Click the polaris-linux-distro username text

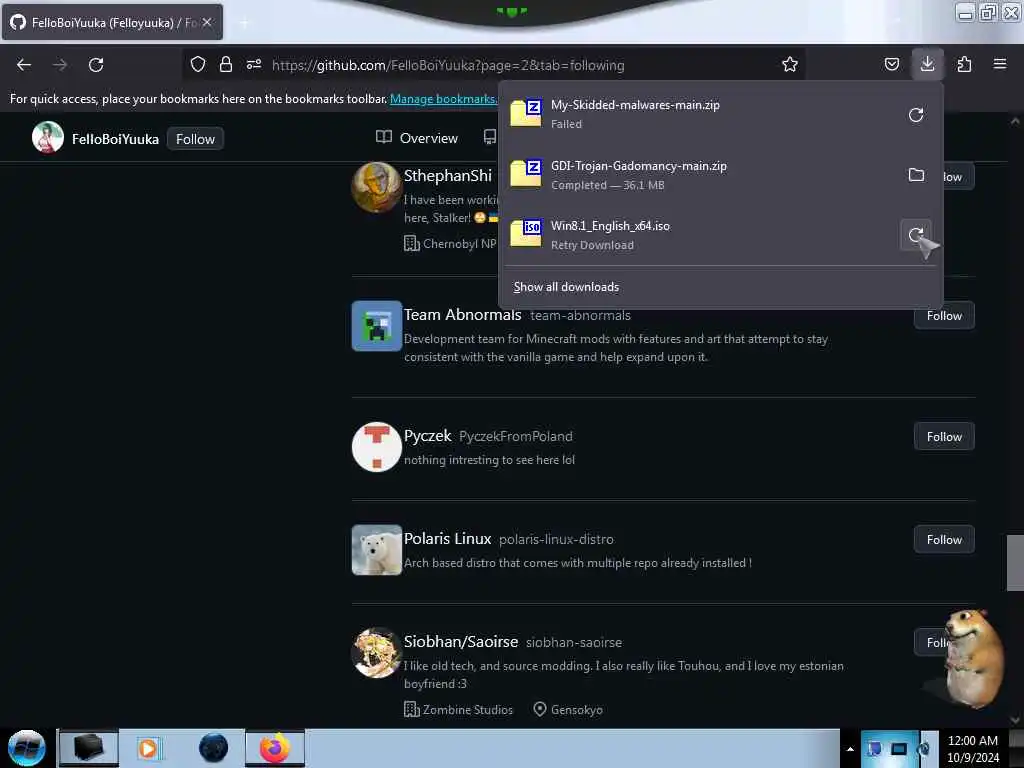(556, 539)
